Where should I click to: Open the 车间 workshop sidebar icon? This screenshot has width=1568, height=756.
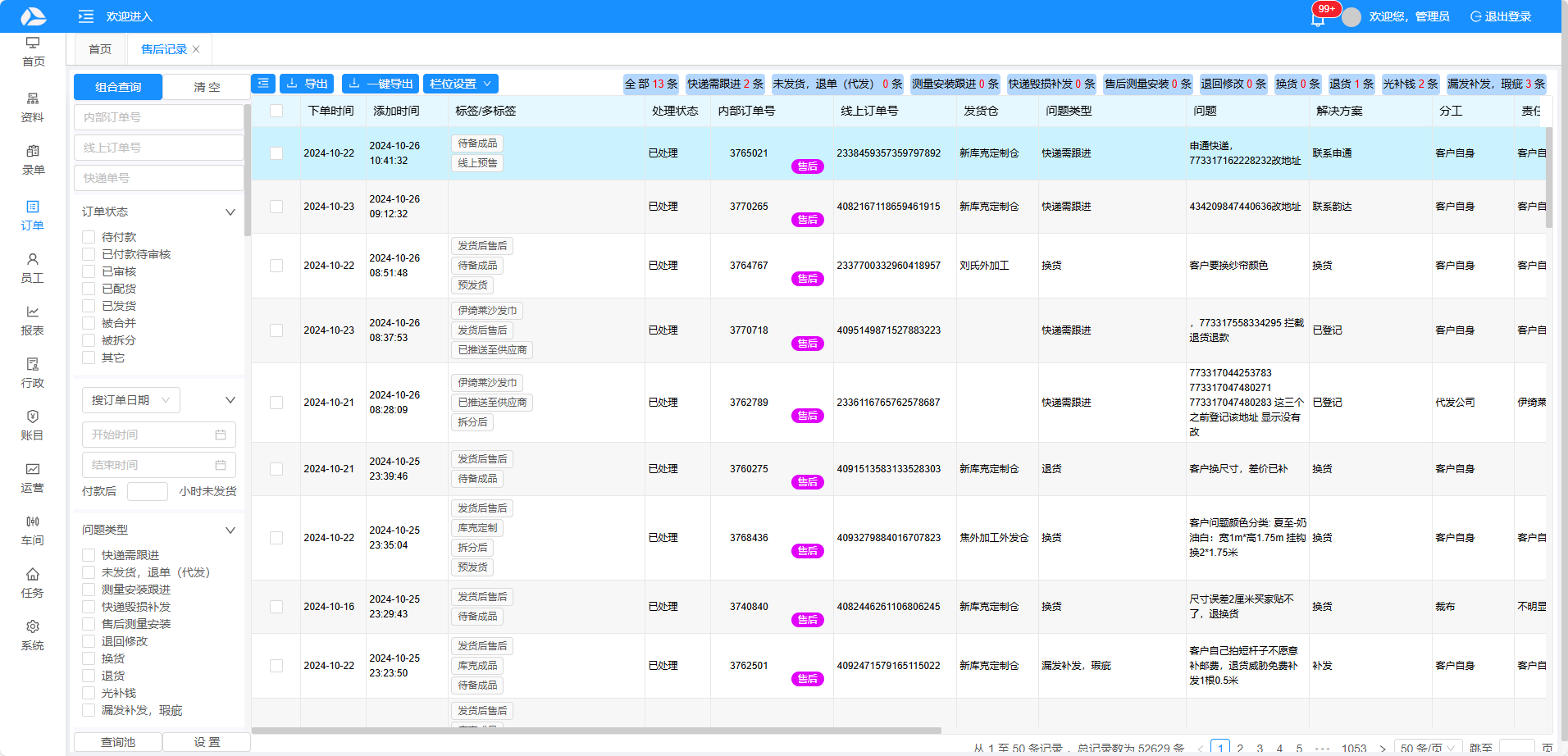pos(33,530)
